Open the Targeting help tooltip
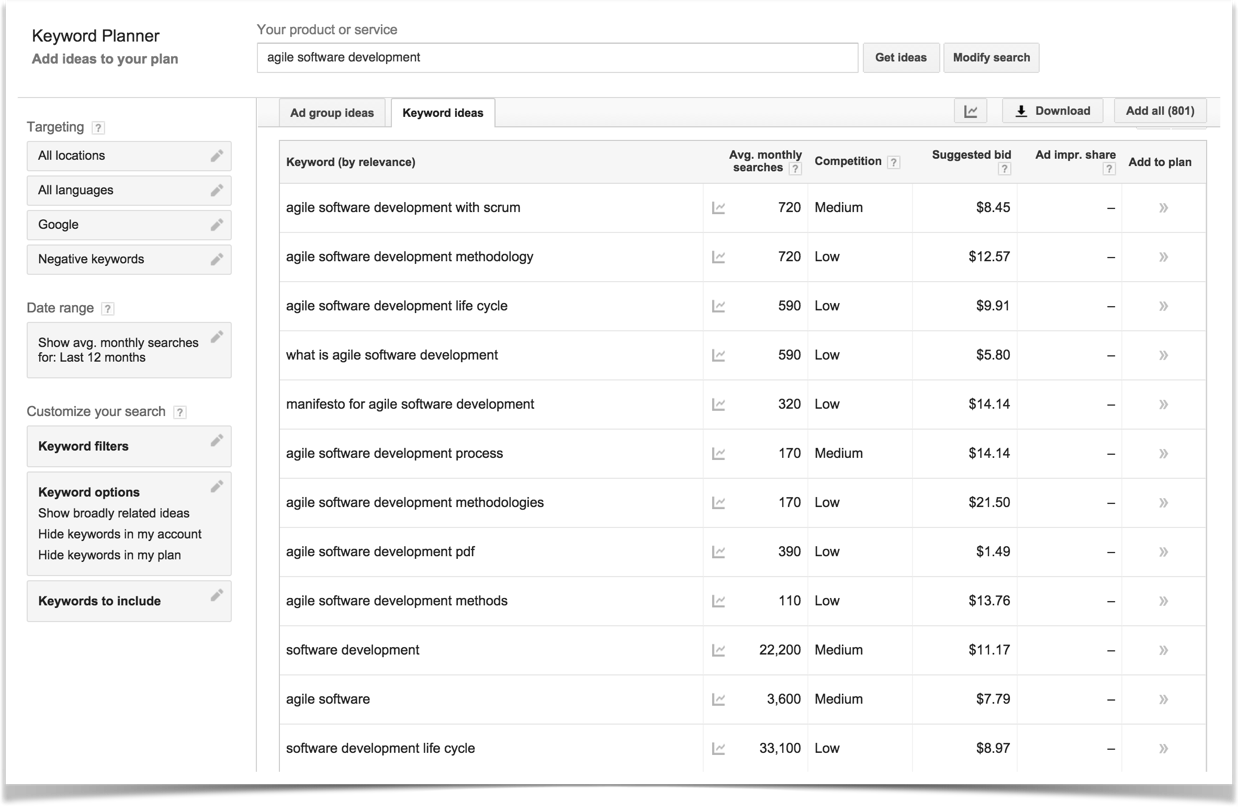This screenshot has height=807, width=1238. pyautogui.click(x=97, y=127)
